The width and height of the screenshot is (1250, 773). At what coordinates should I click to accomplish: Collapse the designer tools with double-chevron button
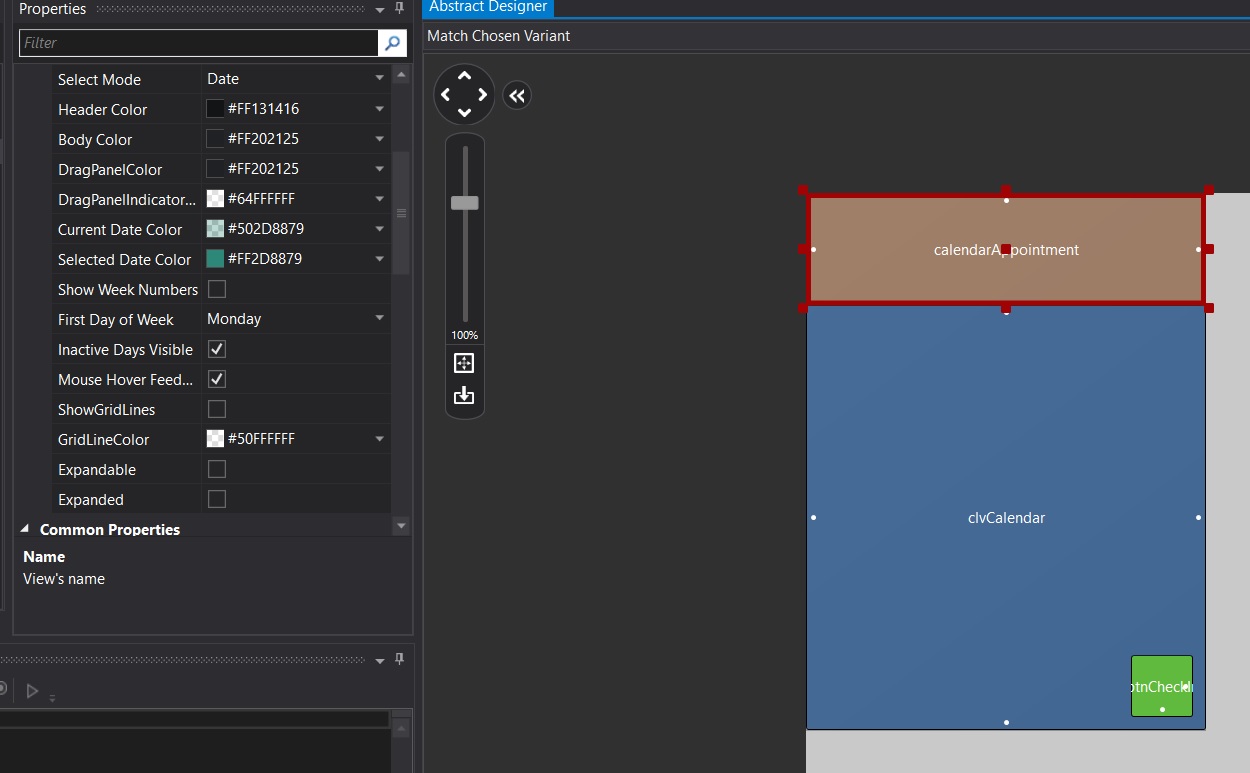516,96
